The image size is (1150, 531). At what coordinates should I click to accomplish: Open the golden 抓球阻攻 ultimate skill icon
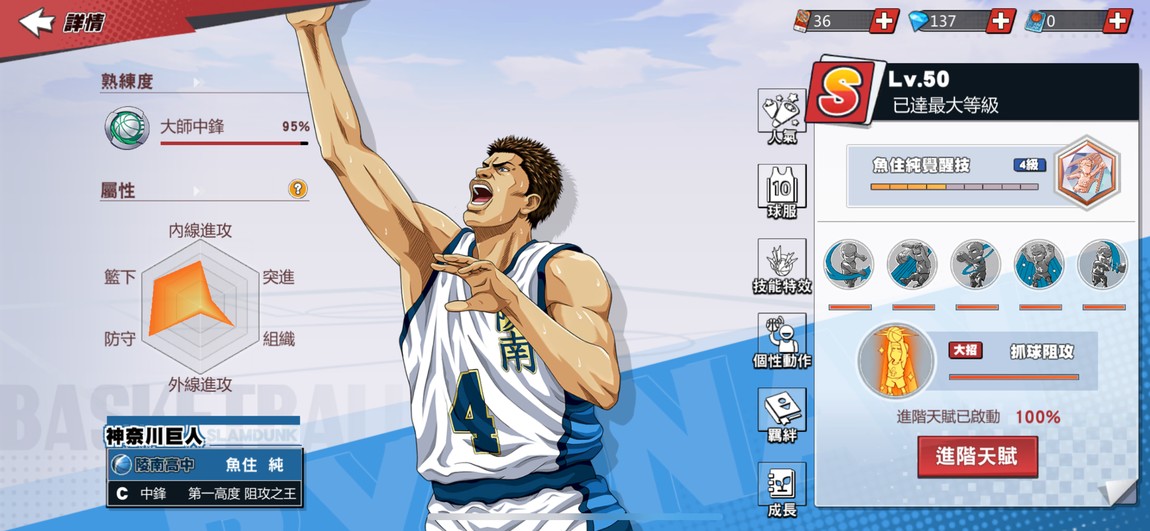click(896, 360)
